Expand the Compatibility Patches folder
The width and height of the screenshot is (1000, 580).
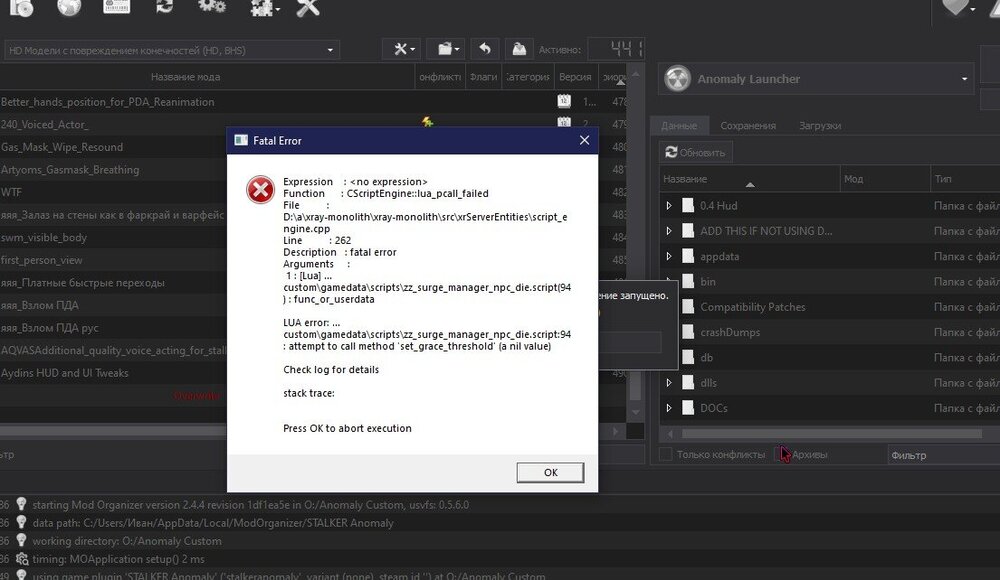pyautogui.click(x=667, y=306)
